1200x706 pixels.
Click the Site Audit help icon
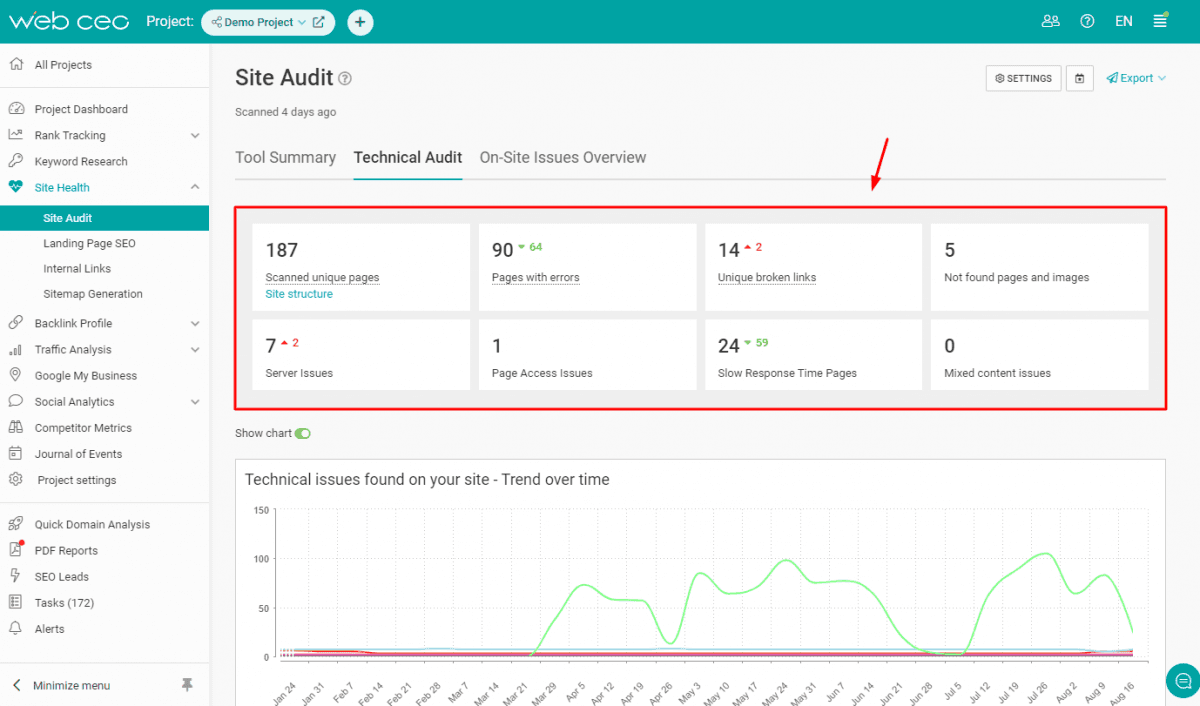point(345,78)
